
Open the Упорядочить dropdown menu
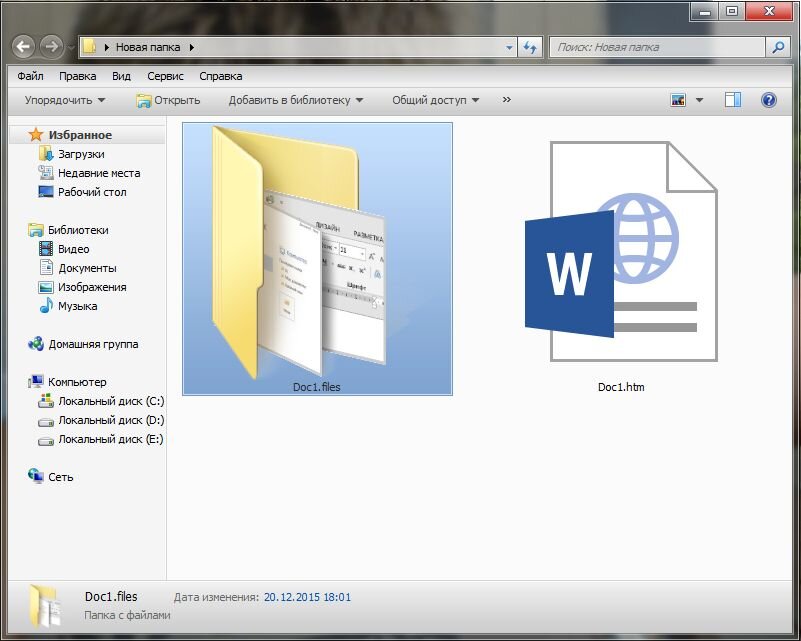[65, 100]
